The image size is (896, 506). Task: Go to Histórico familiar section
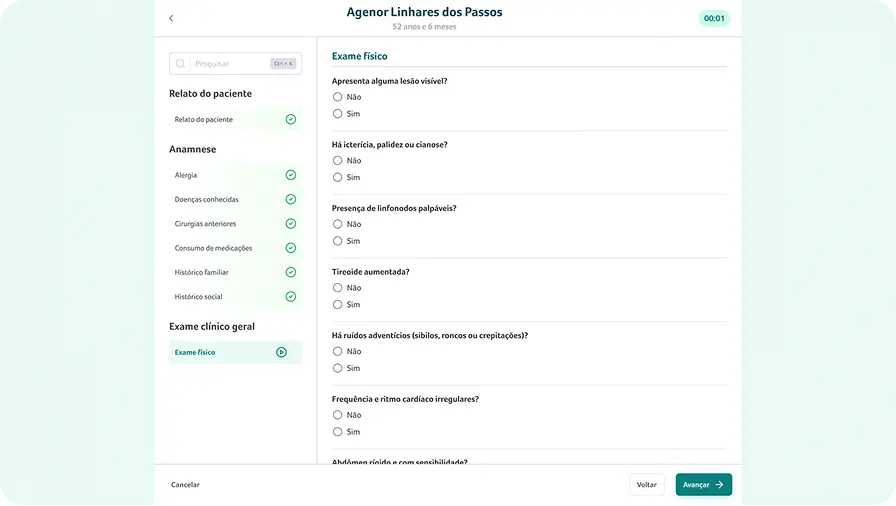202,272
